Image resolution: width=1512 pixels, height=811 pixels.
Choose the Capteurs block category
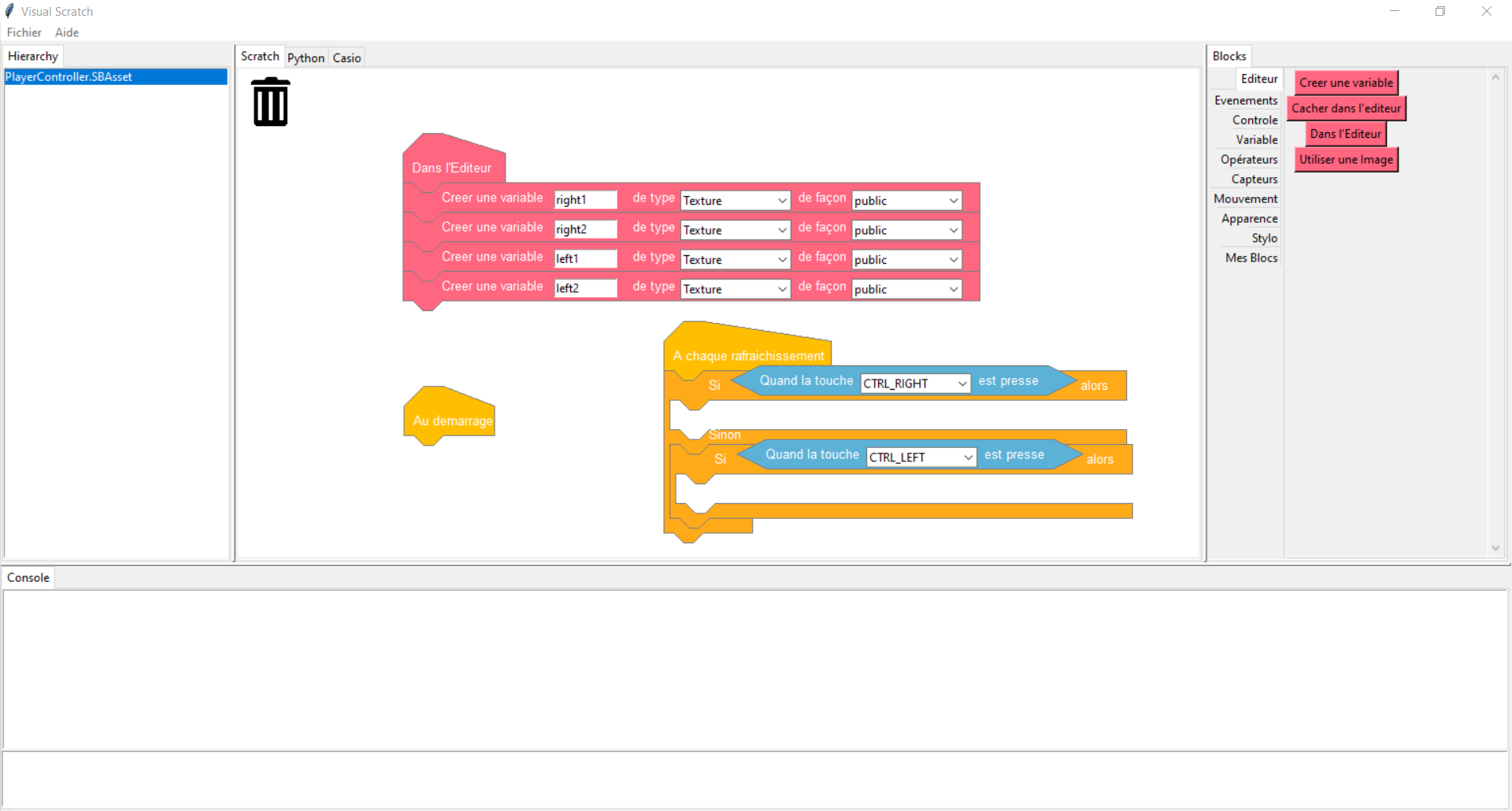[1254, 179]
